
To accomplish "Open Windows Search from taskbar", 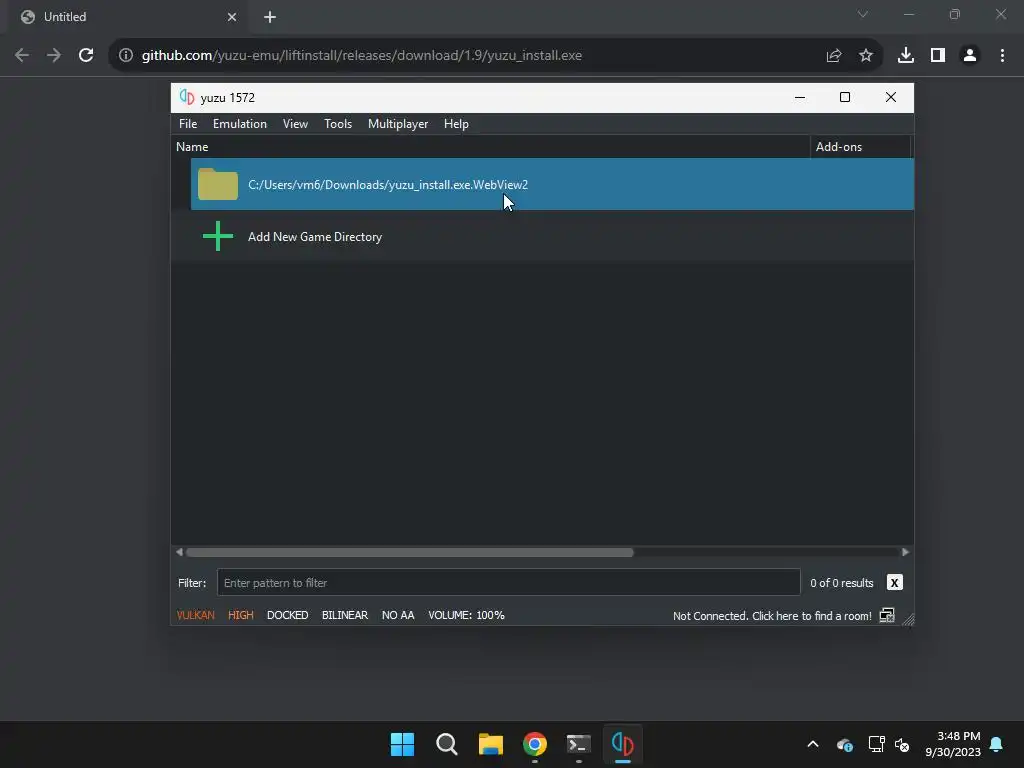I will click(x=447, y=744).
